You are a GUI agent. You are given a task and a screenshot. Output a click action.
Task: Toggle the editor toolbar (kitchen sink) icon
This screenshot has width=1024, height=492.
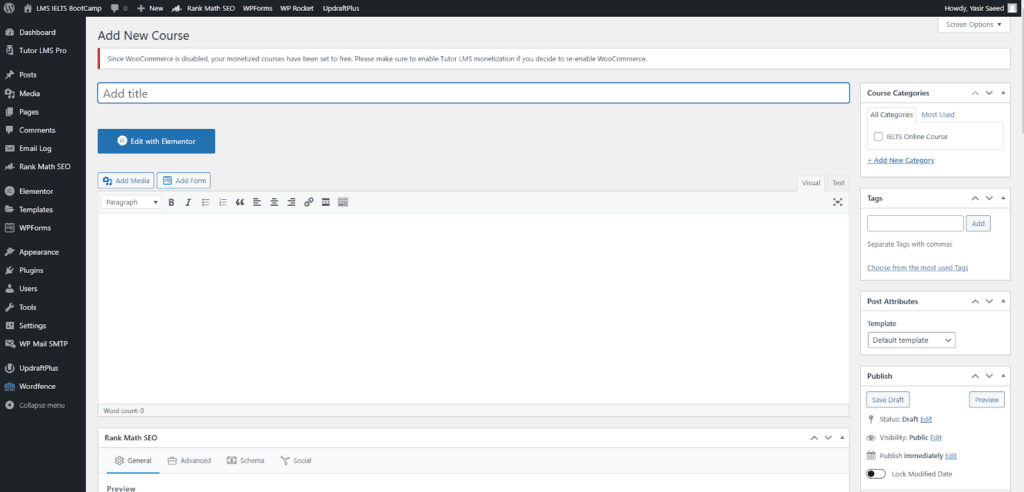point(343,203)
